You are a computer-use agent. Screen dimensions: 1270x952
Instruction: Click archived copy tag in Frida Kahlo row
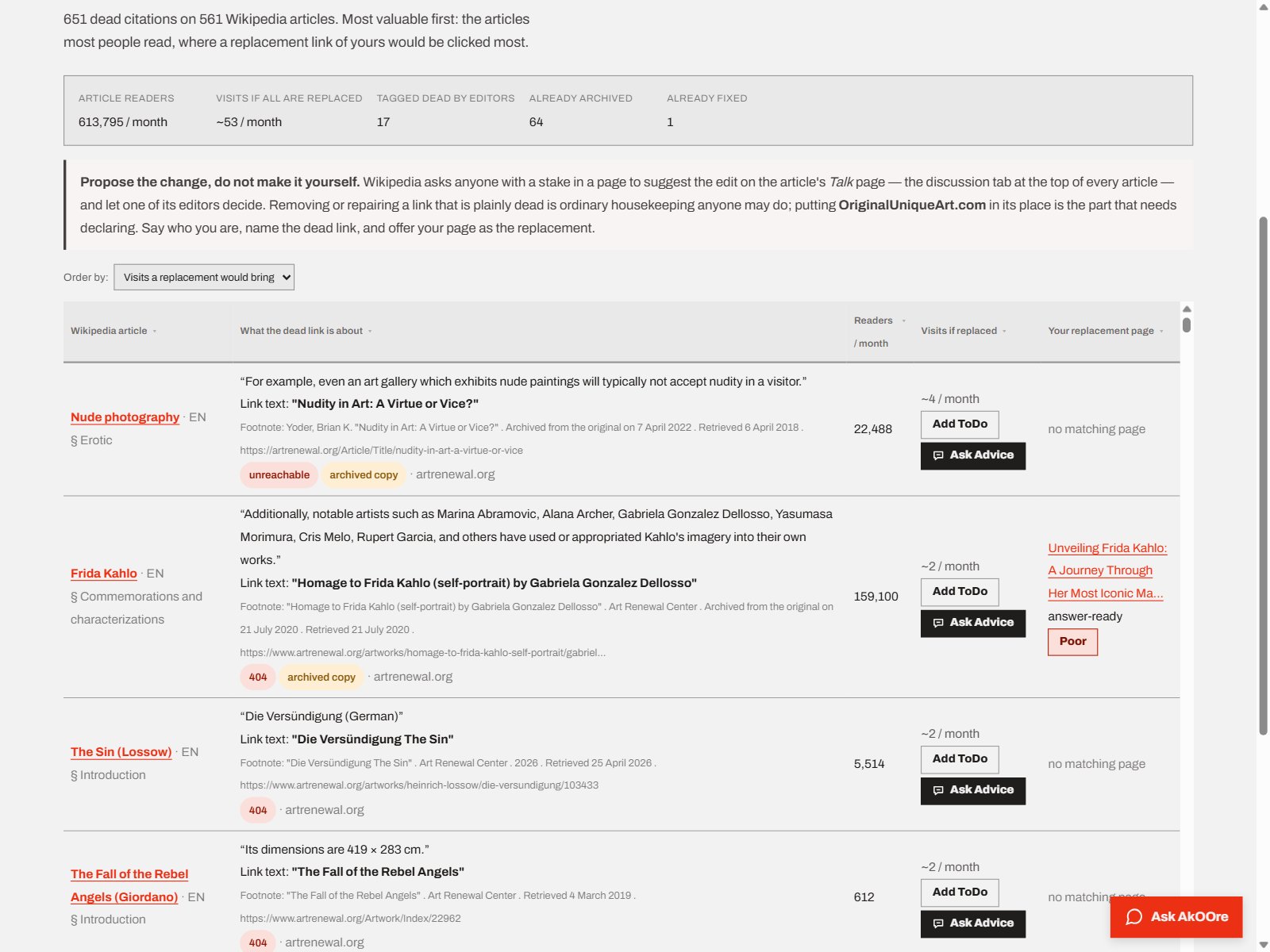coord(321,678)
